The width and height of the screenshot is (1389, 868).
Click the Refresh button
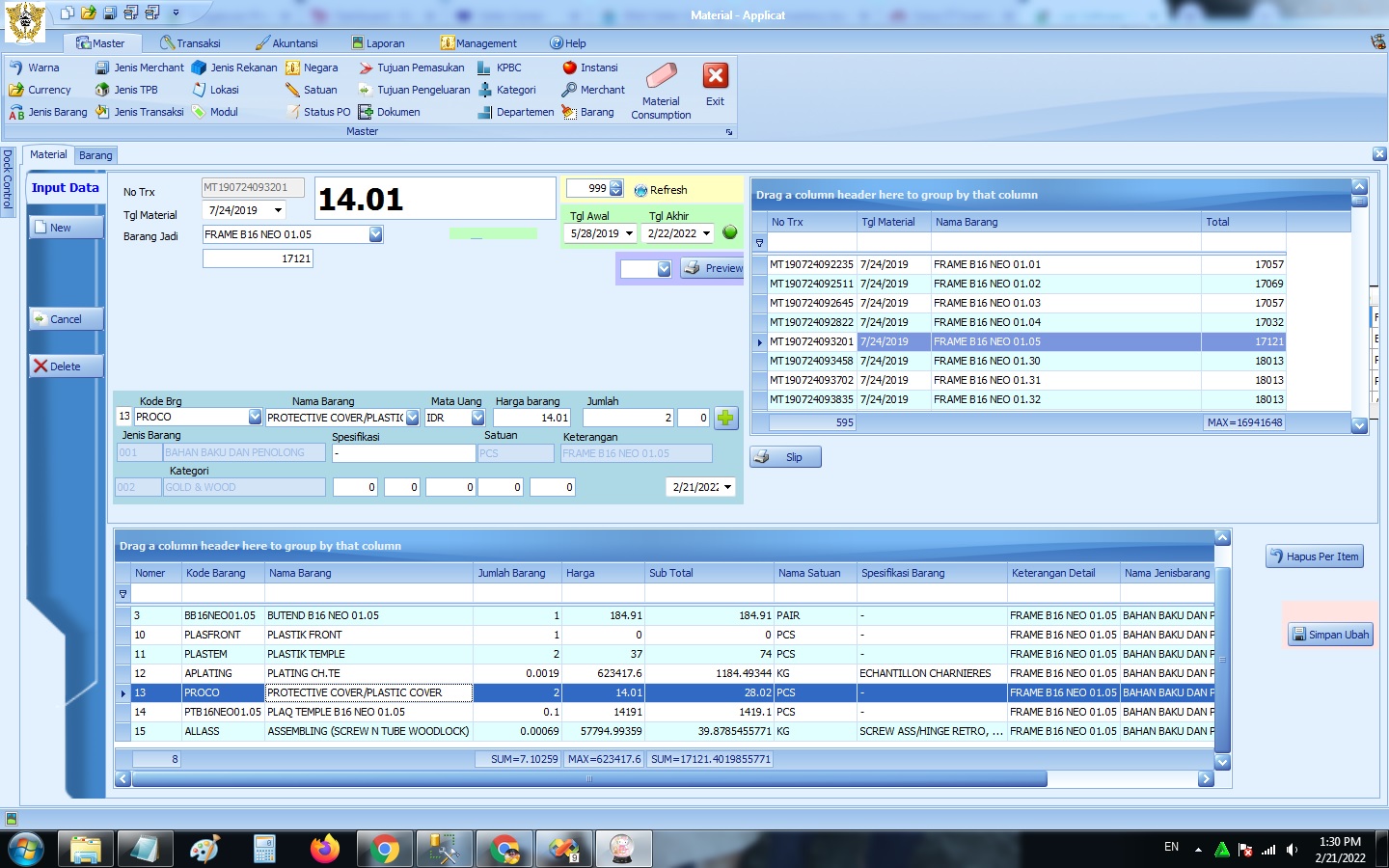661,190
